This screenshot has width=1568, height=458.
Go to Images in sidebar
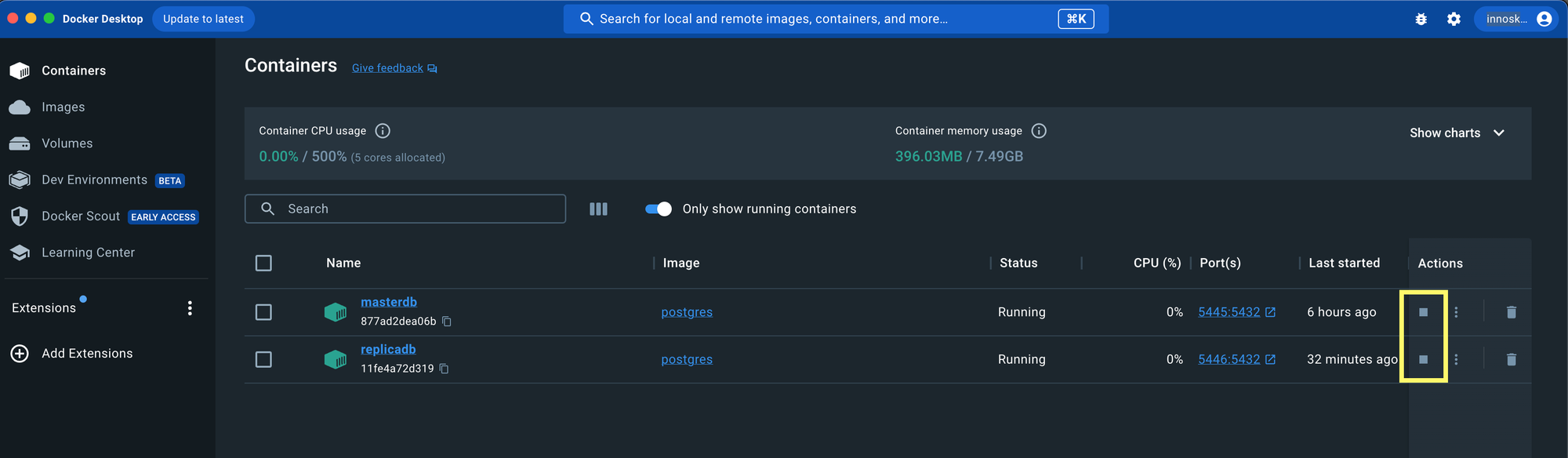(x=64, y=107)
